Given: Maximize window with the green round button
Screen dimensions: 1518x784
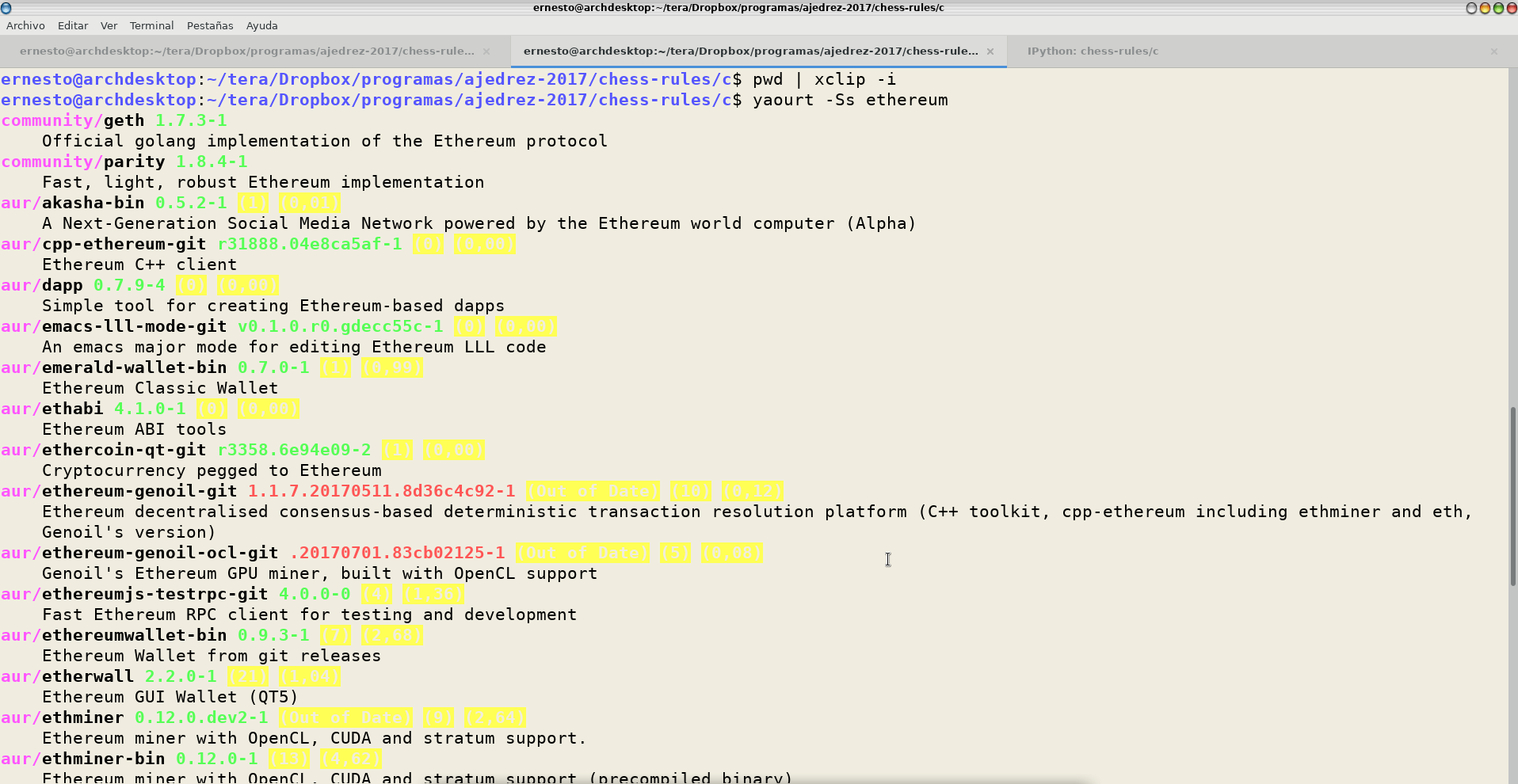Looking at the screenshot, I should coord(1498,8).
